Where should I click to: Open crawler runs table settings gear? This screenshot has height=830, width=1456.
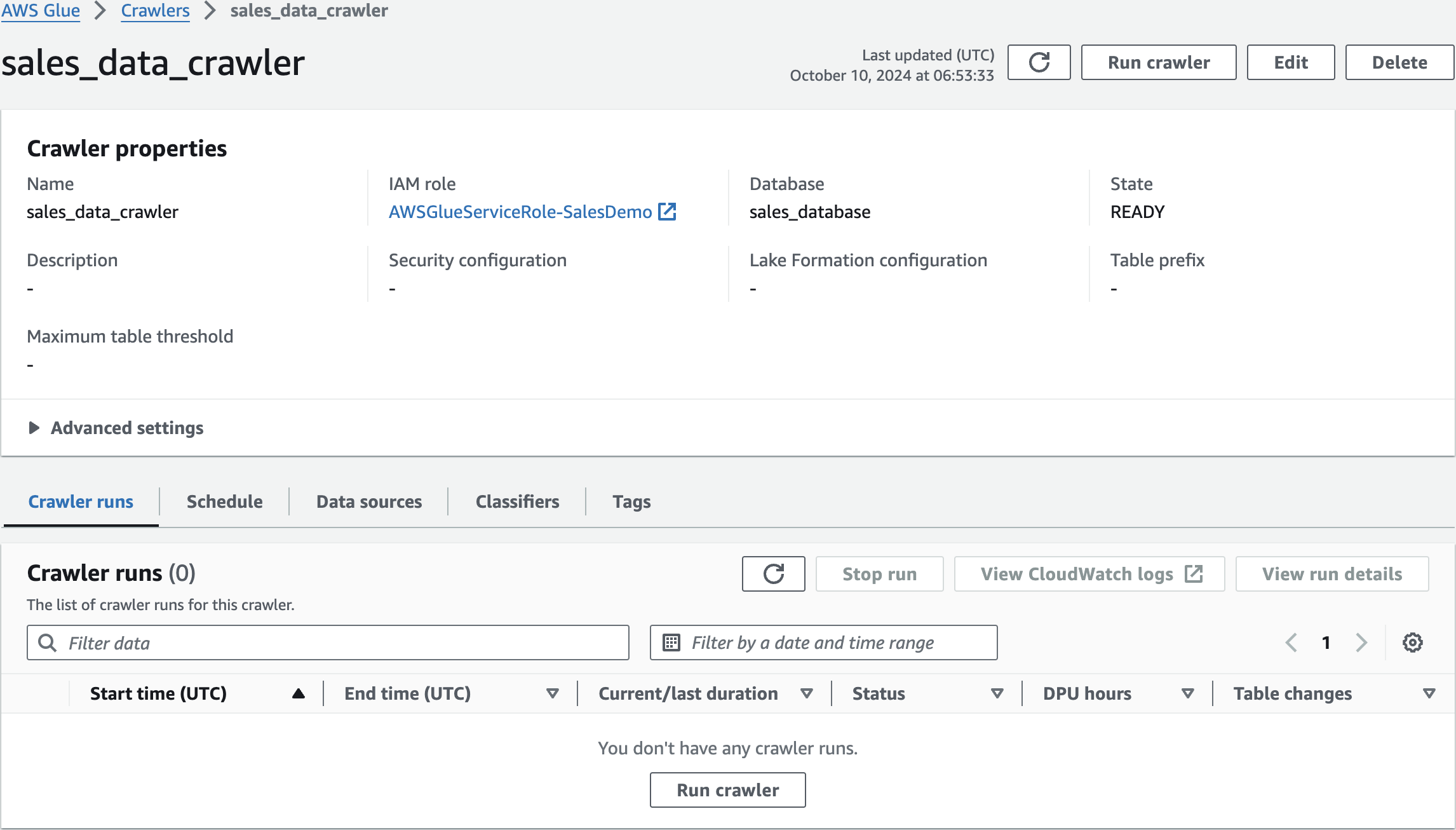pos(1412,643)
